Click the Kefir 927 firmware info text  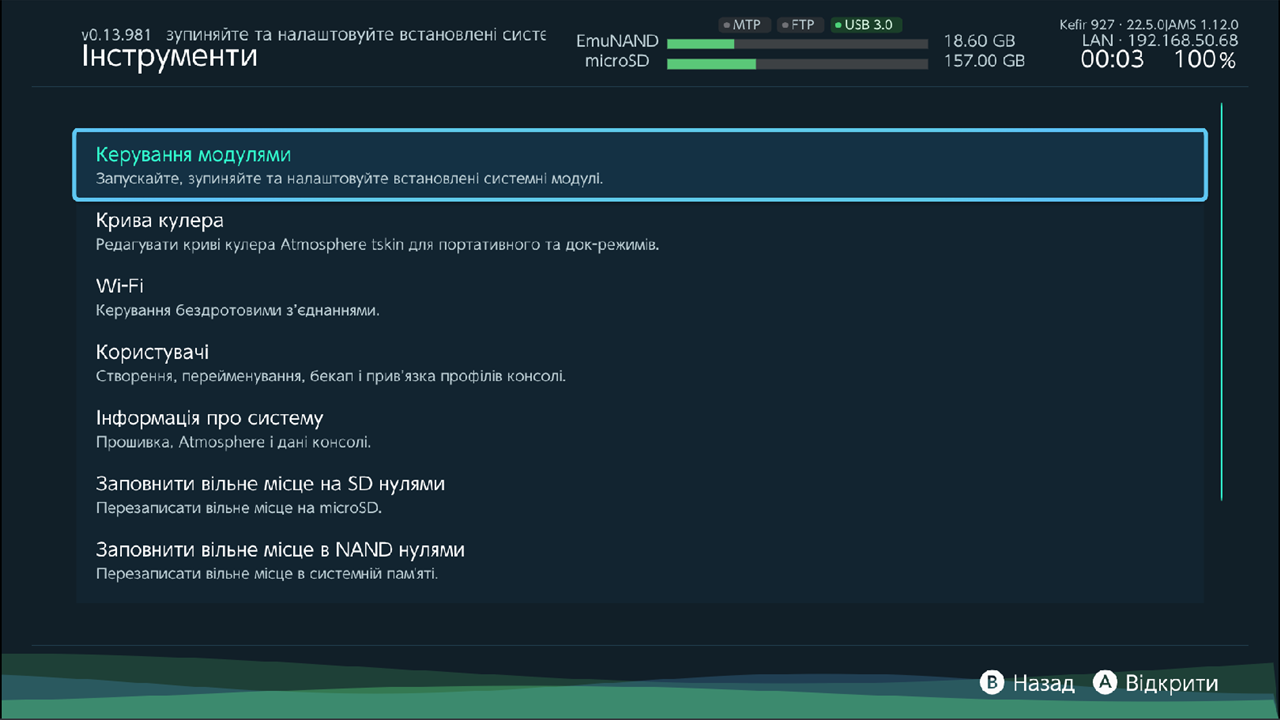pos(1149,24)
